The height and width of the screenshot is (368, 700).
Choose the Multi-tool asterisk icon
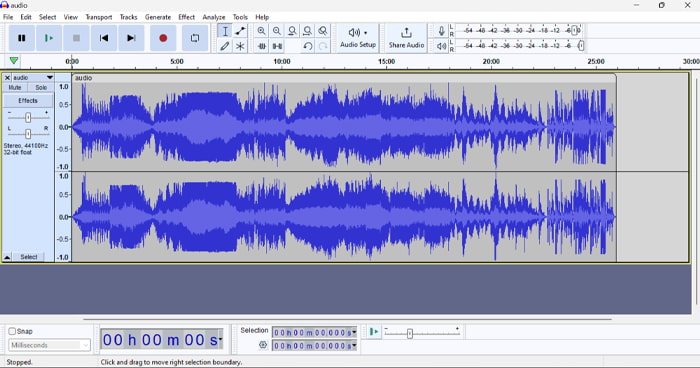click(240, 46)
